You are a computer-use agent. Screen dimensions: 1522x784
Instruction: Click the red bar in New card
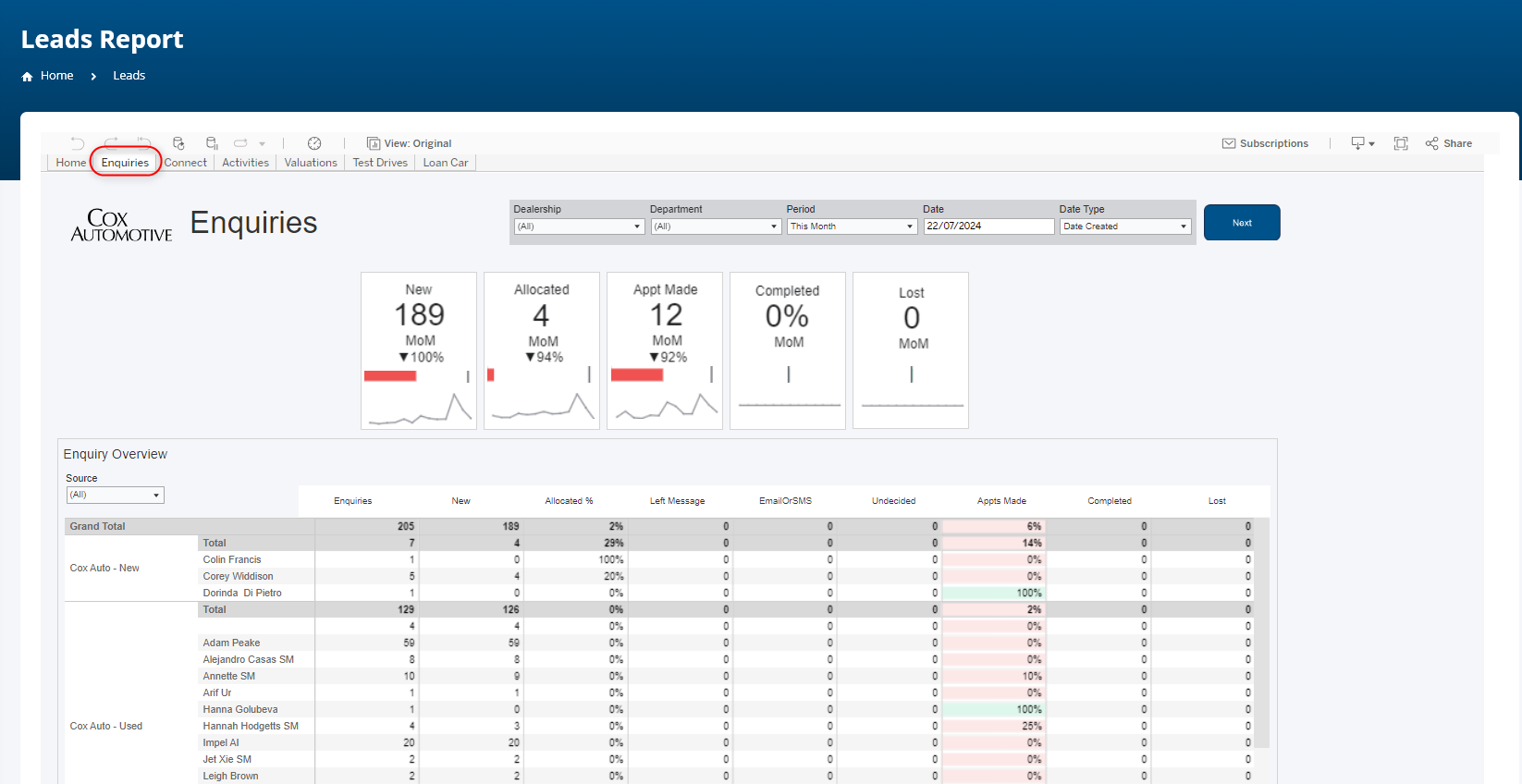[x=390, y=375]
